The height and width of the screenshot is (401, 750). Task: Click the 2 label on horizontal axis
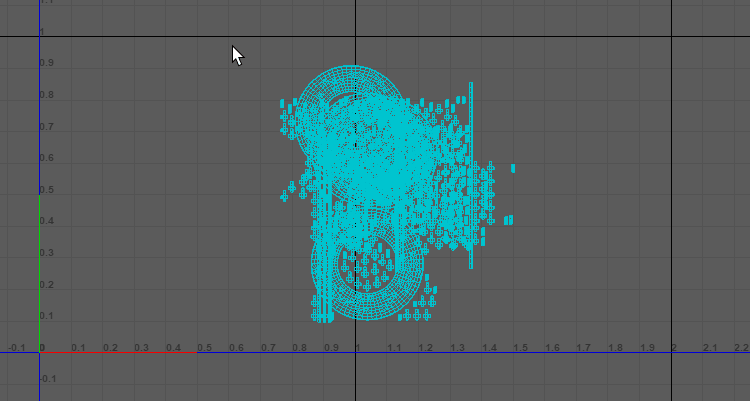(x=674, y=348)
